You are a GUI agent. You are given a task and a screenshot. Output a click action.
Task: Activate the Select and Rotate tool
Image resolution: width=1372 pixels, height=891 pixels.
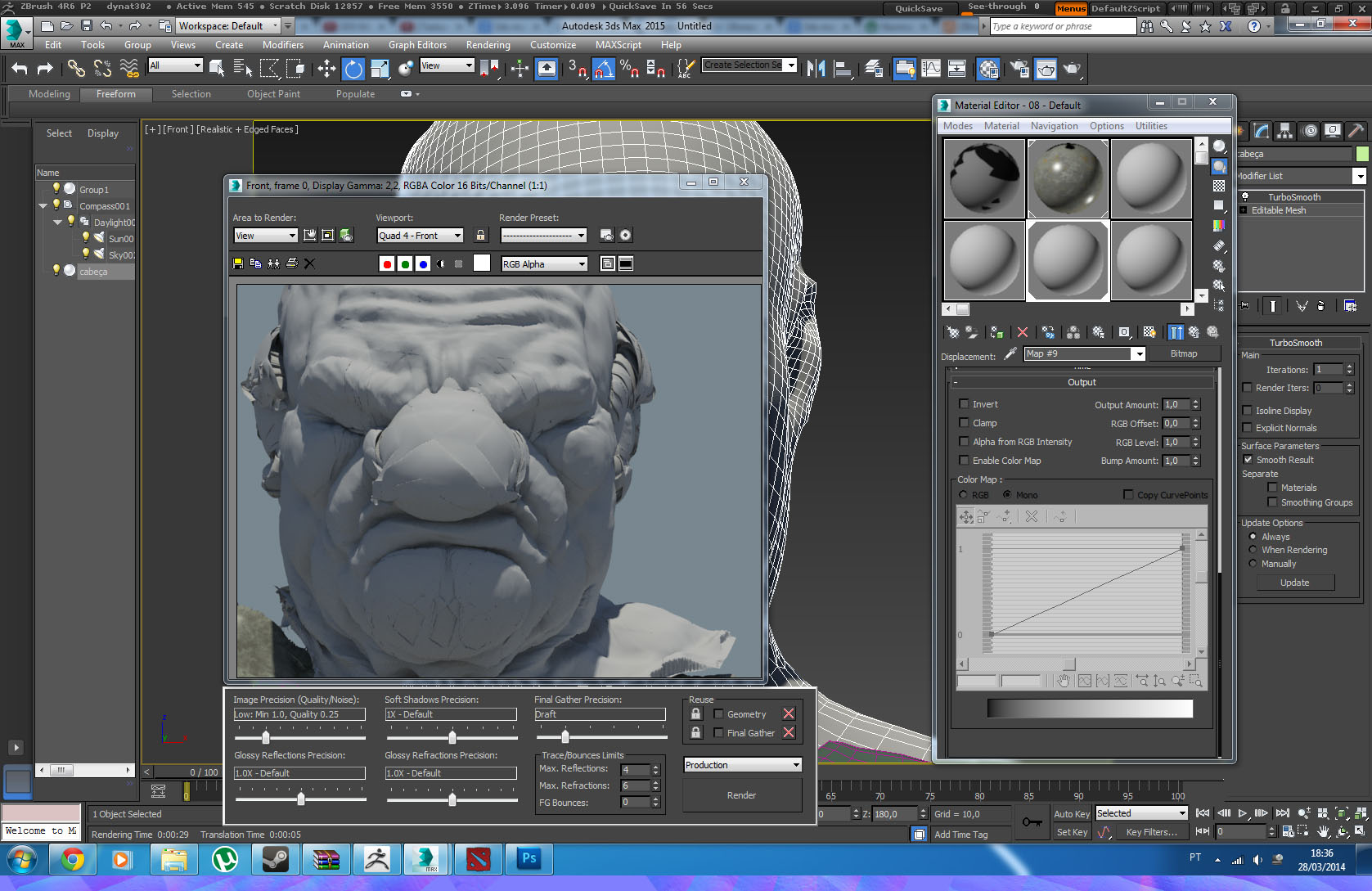tap(353, 69)
